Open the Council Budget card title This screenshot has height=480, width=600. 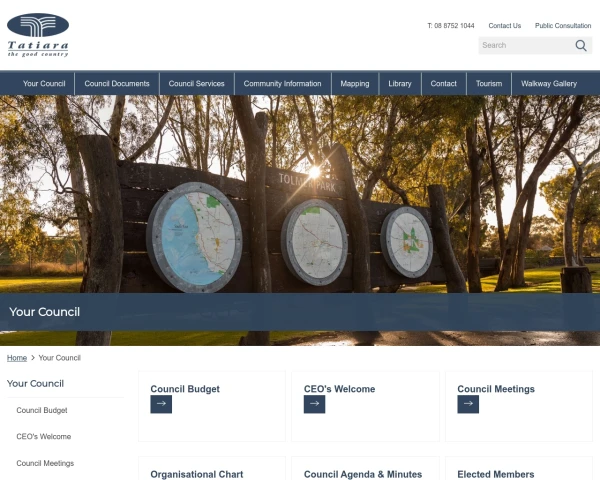point(185,389)
